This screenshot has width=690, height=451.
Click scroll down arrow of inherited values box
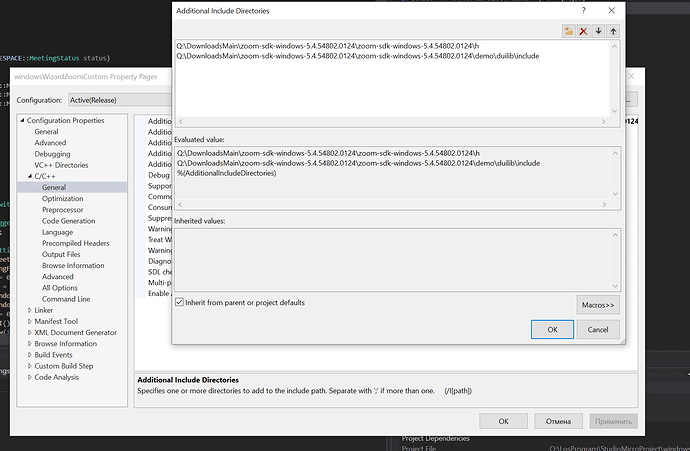[615, 286]
